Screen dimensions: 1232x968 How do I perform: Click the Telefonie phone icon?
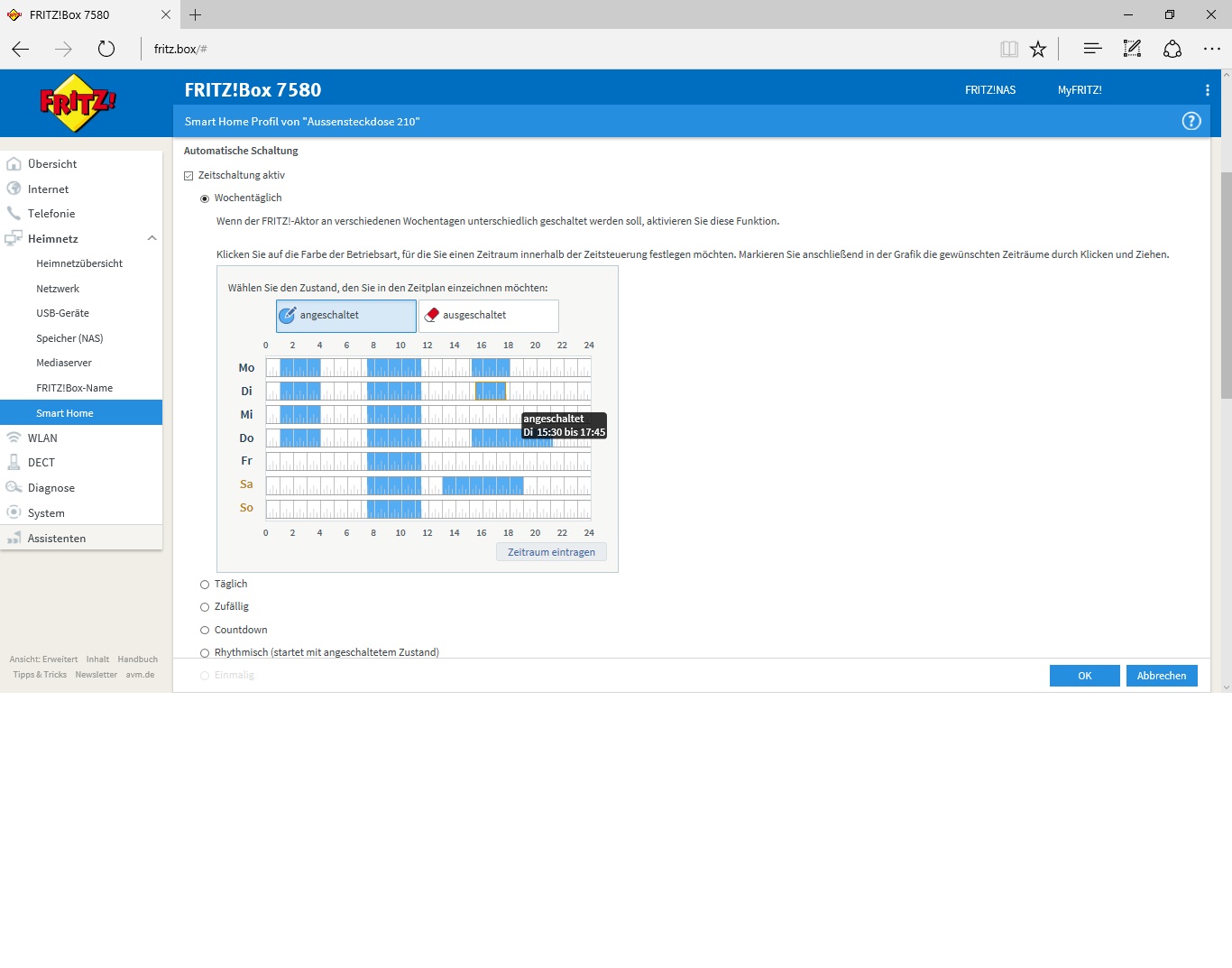[x=14, y=214]
